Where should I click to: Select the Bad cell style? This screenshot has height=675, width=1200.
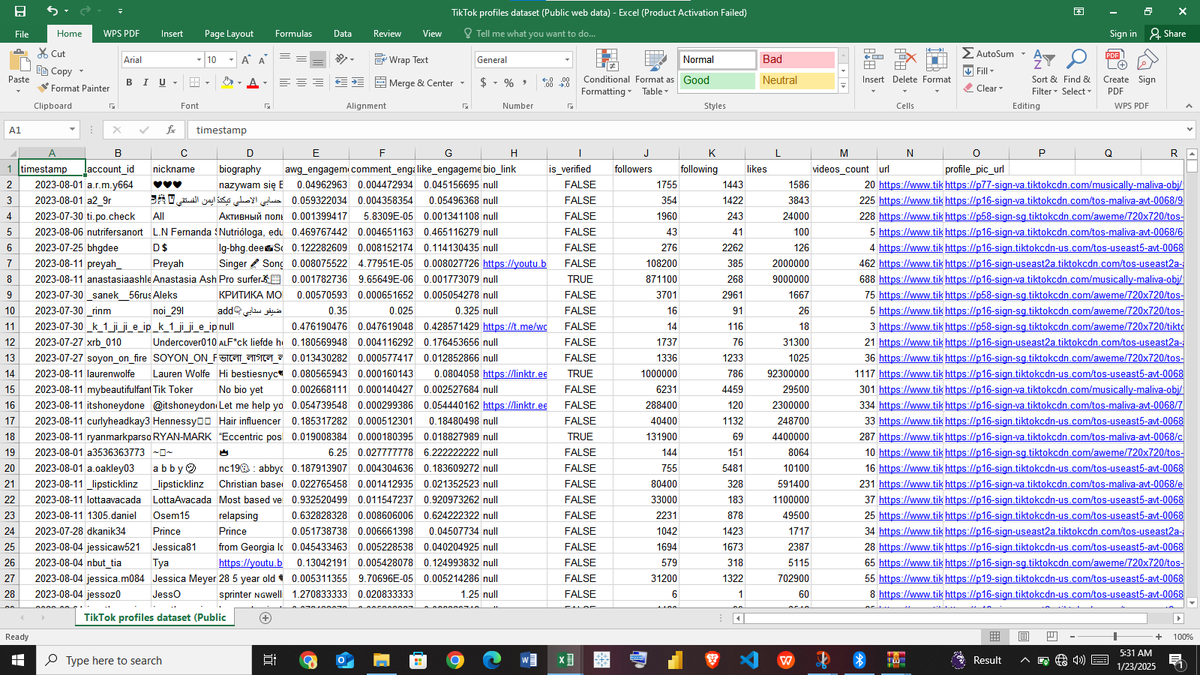pos(797,60)
